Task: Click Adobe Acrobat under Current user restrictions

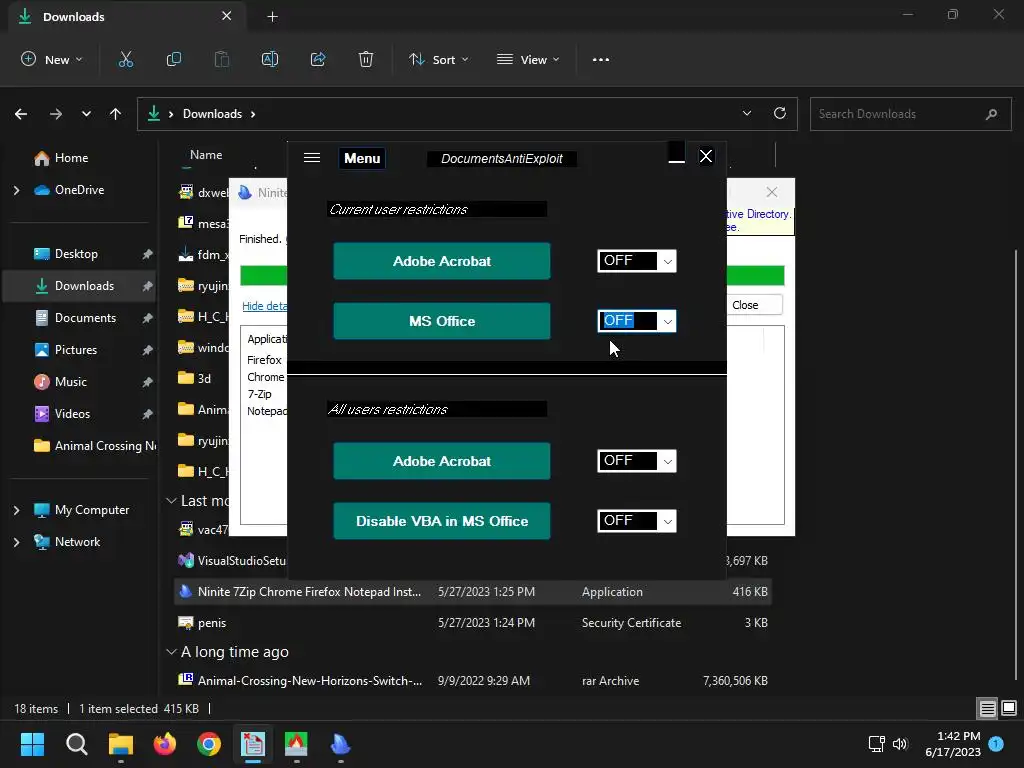Action: (441, 261)
